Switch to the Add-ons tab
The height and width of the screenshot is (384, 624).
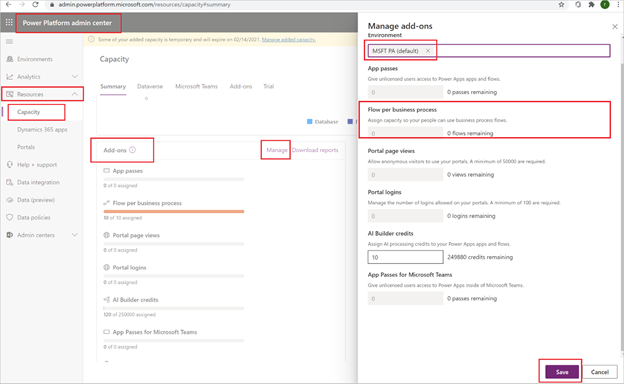tap(241, 86)
